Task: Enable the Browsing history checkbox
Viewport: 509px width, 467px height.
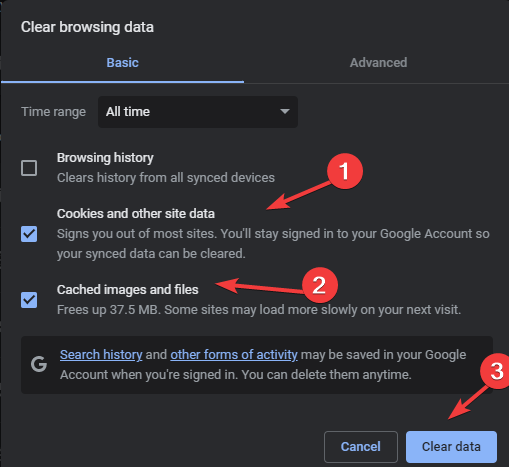Action: coord(29,168)
